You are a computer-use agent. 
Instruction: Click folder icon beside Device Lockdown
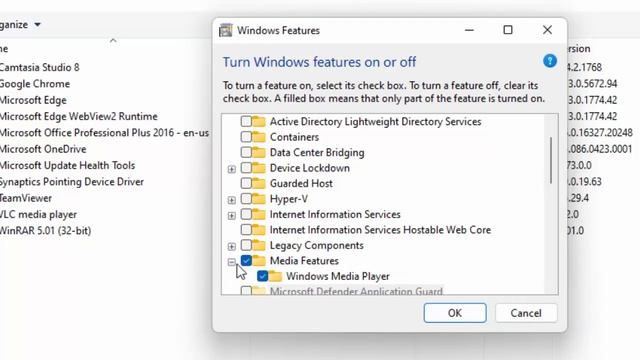pos(259,168)
